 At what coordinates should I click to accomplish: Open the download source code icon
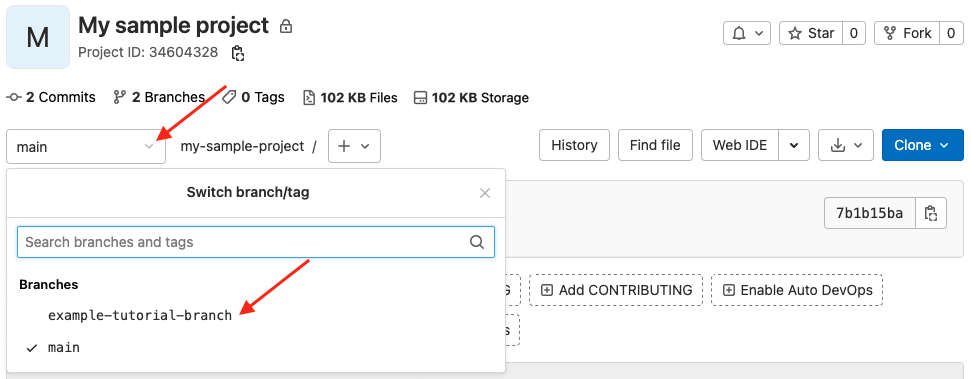[x=846, y=146]
